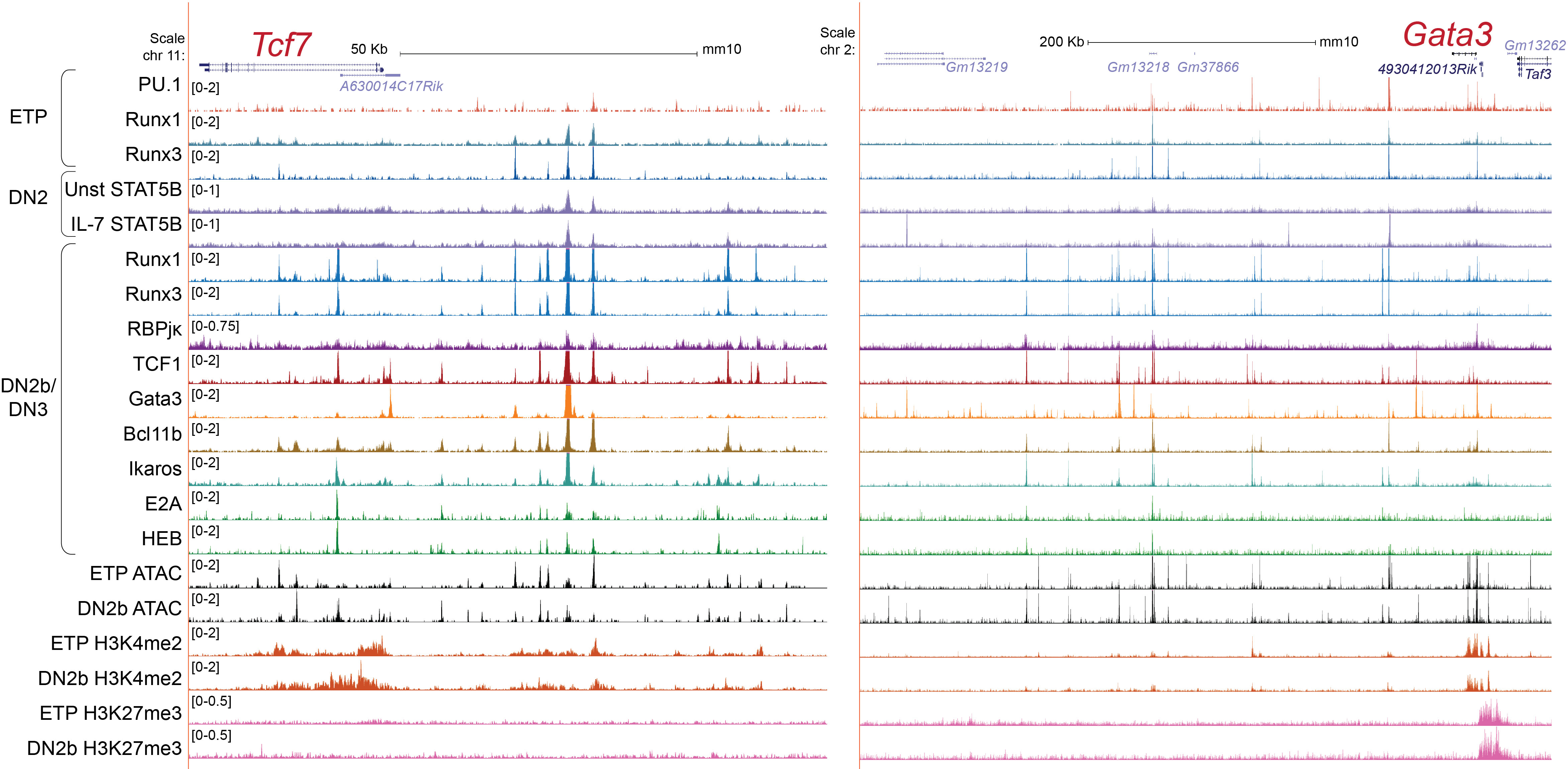Click the [0-0.75] range on the RBPjκ track
This screenshot has width=1568, height=769.
click(x=215, y=326)
